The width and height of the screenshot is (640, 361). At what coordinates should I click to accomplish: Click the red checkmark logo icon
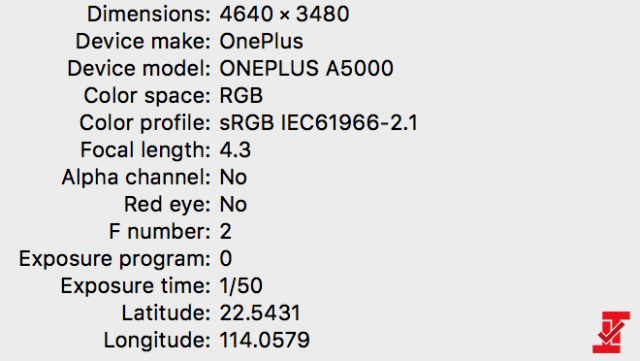point(611,332)
